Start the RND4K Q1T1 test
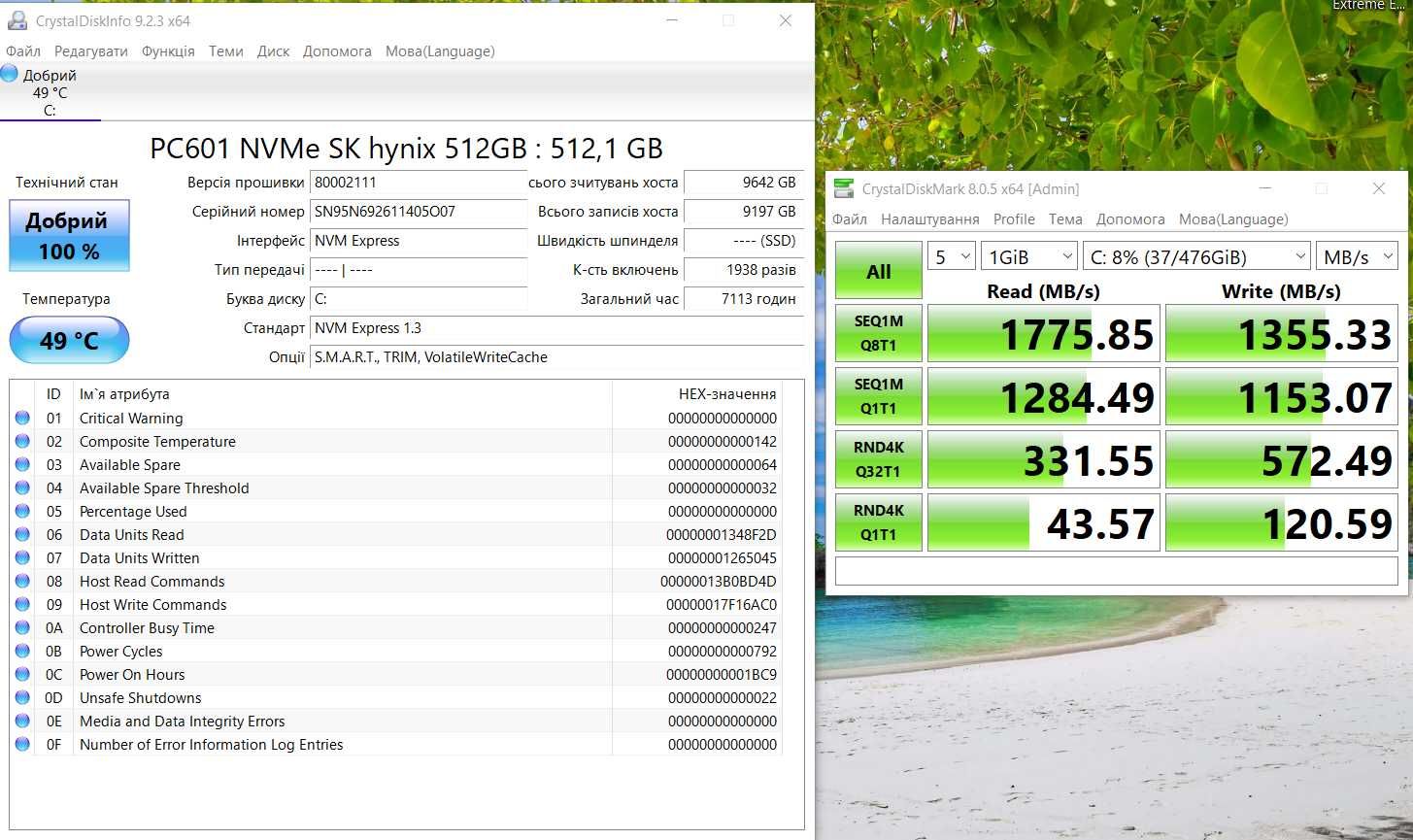Image resolution: width=1413 pixels, height=840 pixels. point(879,522)
